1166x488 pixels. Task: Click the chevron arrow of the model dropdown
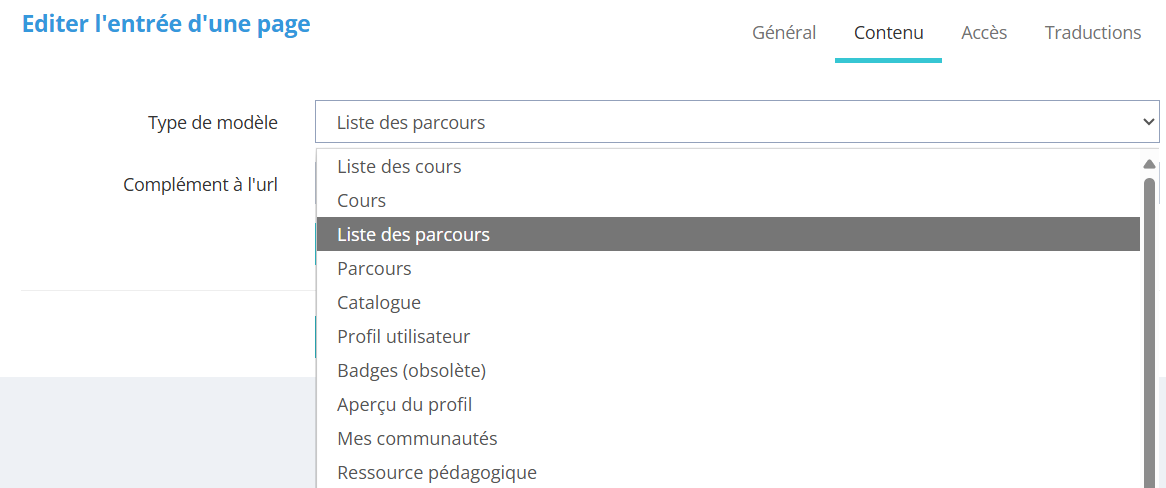point(1148,122)
